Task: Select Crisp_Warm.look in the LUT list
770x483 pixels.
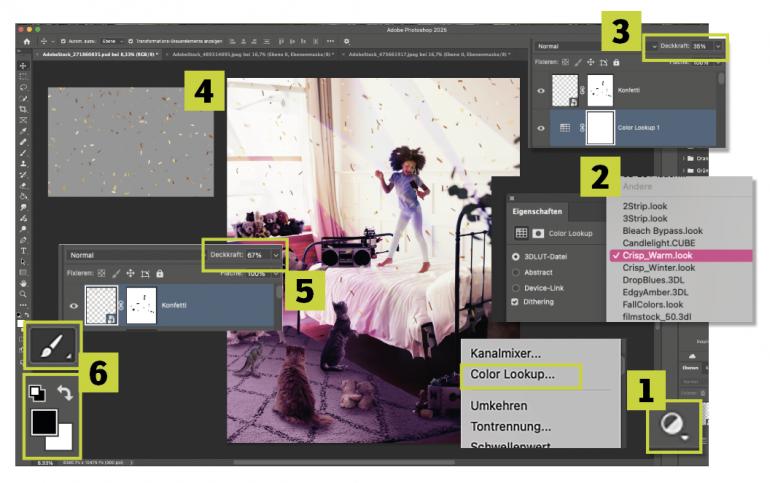Action: (681, 256)
